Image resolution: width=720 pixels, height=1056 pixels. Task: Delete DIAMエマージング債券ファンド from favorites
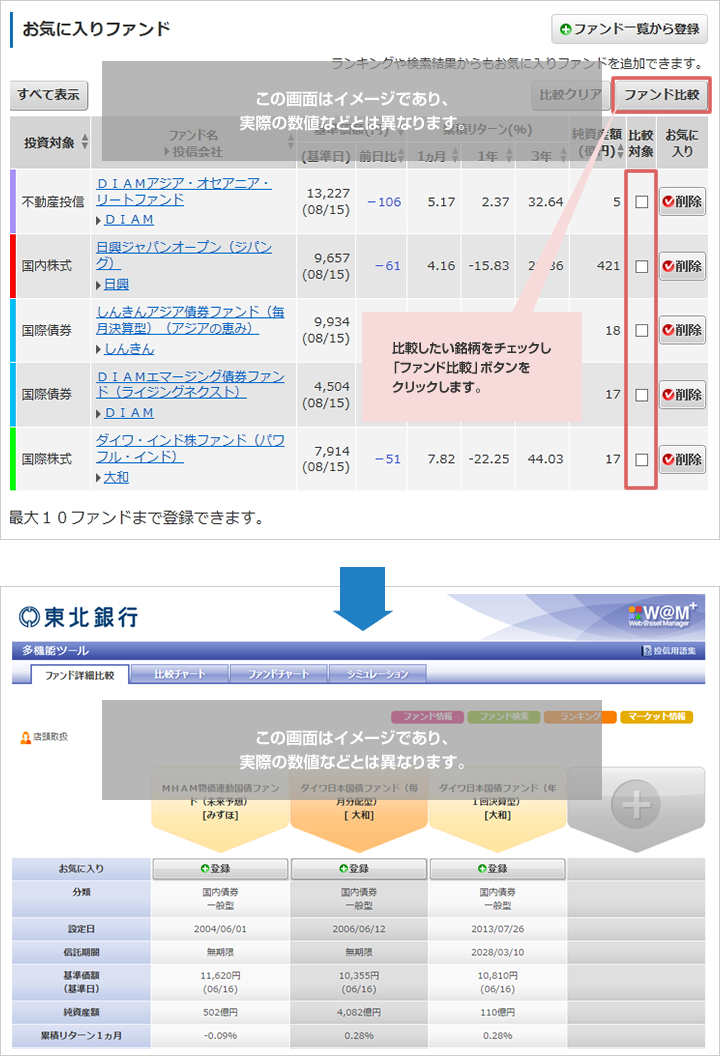tap(682, 395)
